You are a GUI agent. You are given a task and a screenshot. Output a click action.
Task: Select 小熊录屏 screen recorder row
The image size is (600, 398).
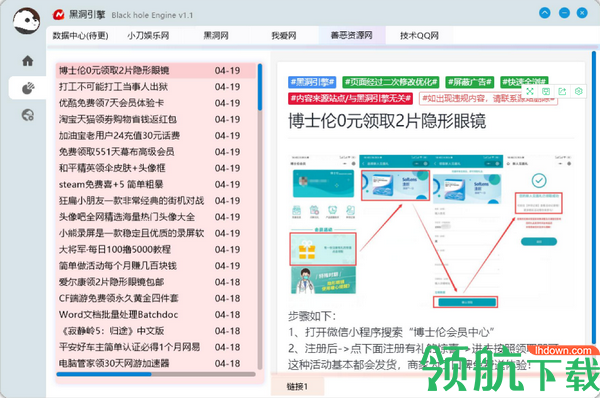point(156,233)
